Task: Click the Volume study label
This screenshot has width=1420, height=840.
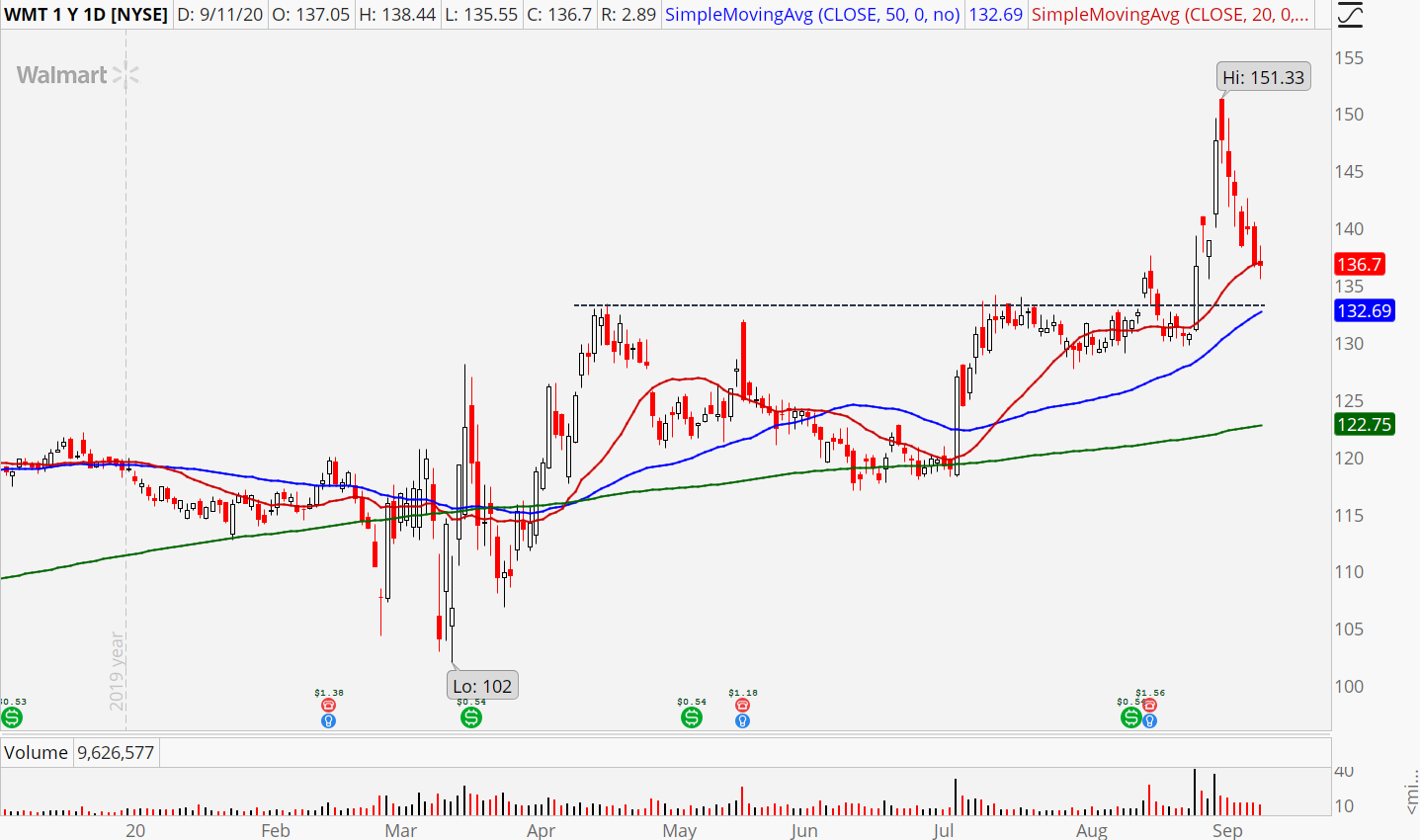Action: pyautogui.click(x=37, y=752)
